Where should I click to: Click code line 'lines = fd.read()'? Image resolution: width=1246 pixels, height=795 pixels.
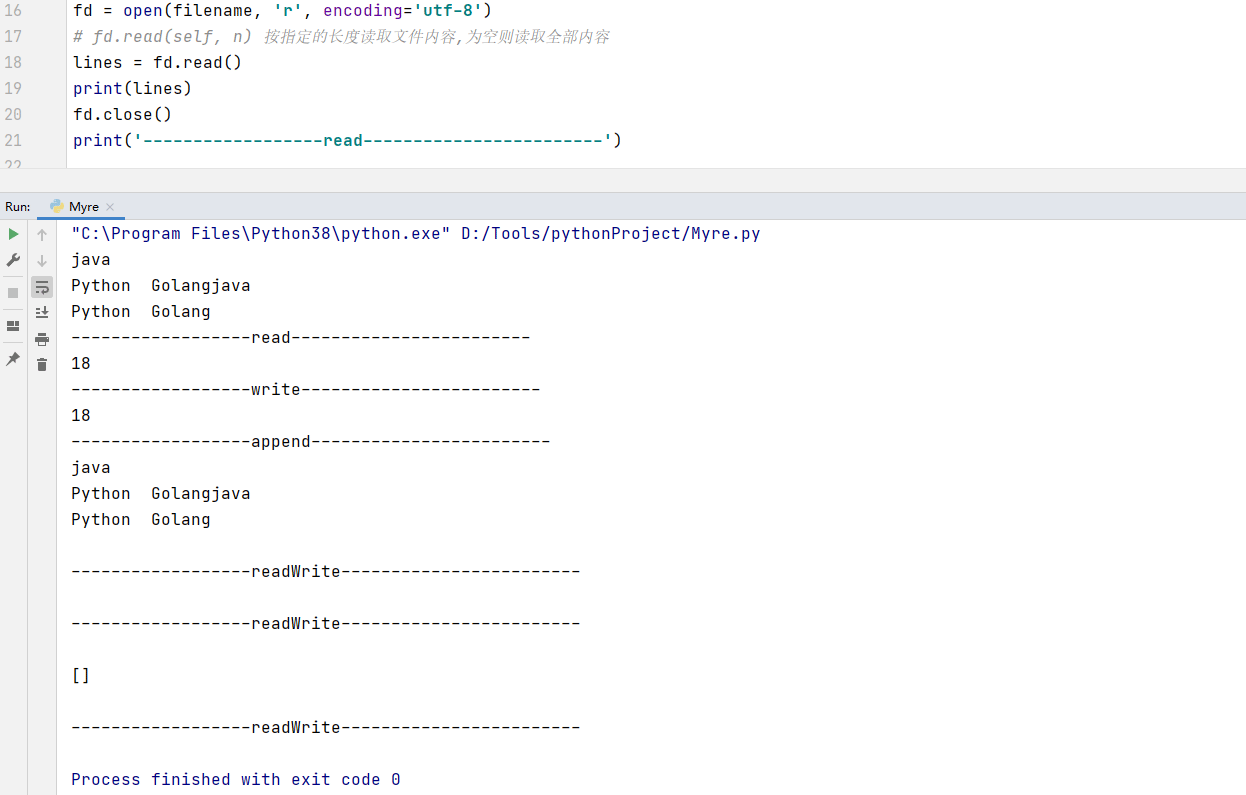pyautogui.click(x=158, y=63)
